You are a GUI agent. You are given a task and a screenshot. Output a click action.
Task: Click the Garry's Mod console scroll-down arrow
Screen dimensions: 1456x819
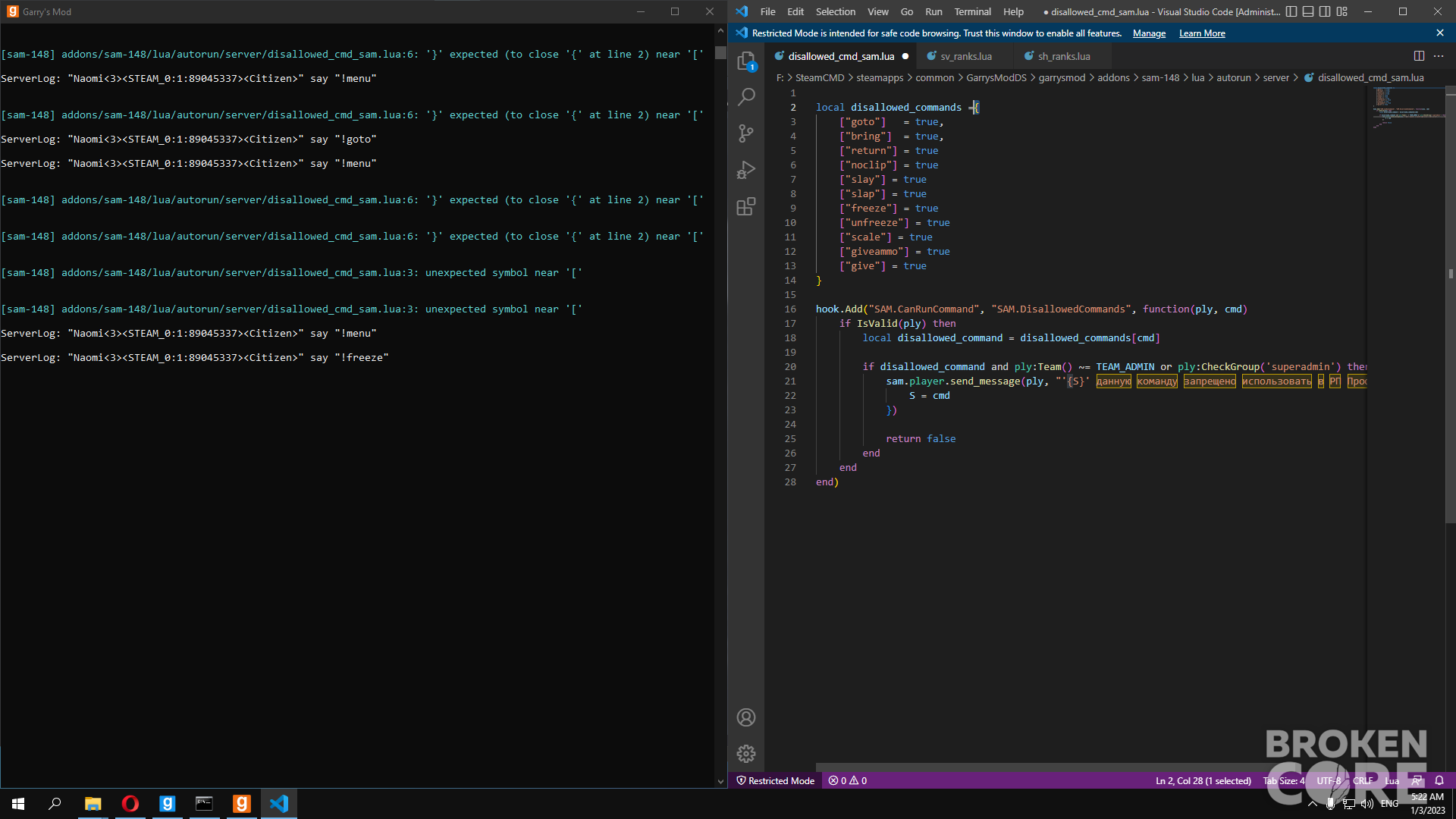(x=720, y=781)
